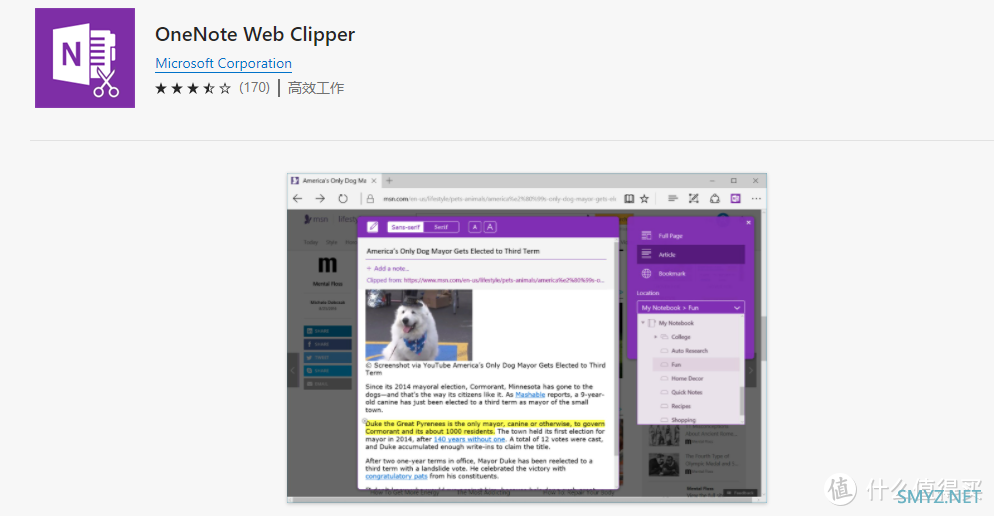Collapse the My Notebook tree node
This screenshot has height=516, width=994.
[x=643, y=323]
